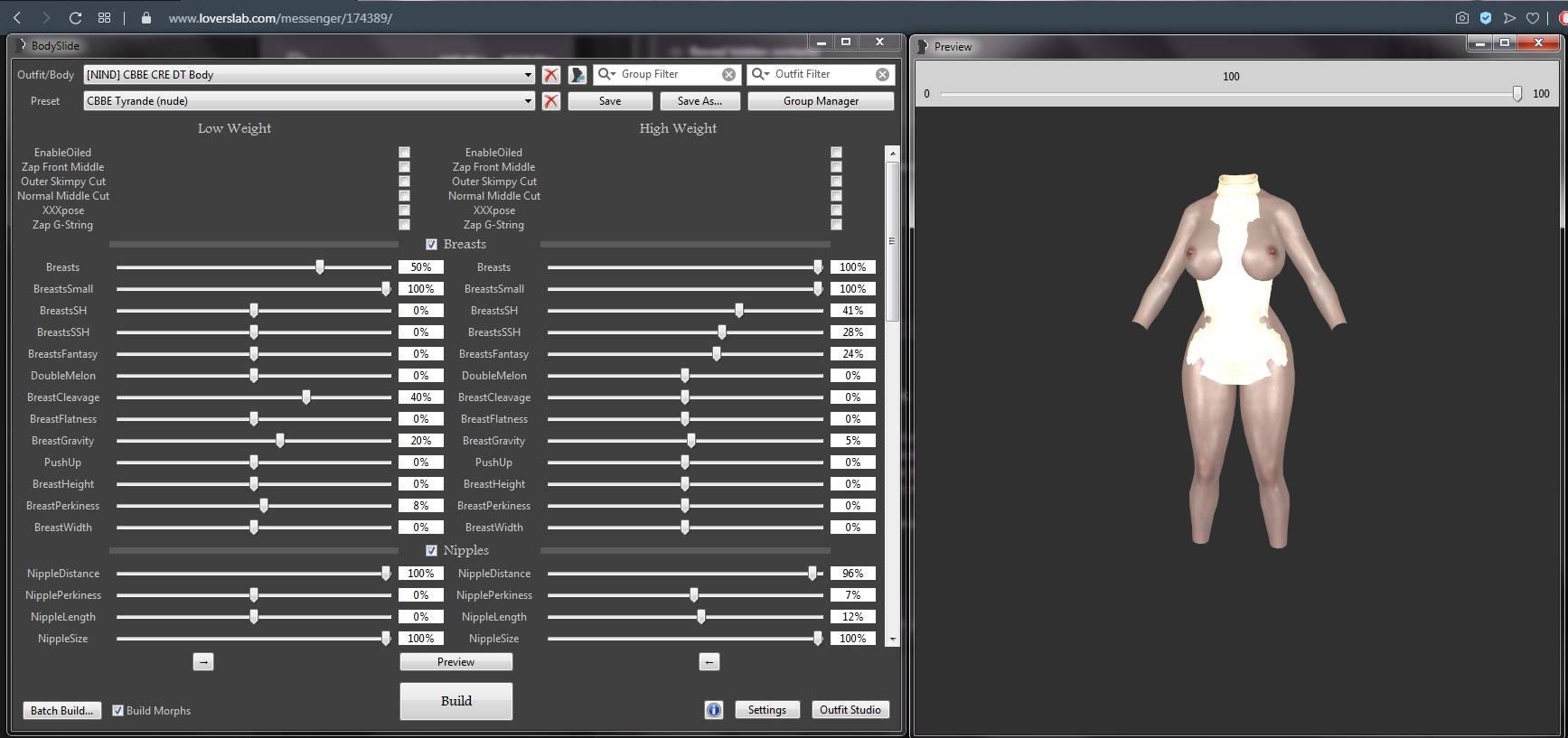Open the browser tab grid icon

(105, 18)
